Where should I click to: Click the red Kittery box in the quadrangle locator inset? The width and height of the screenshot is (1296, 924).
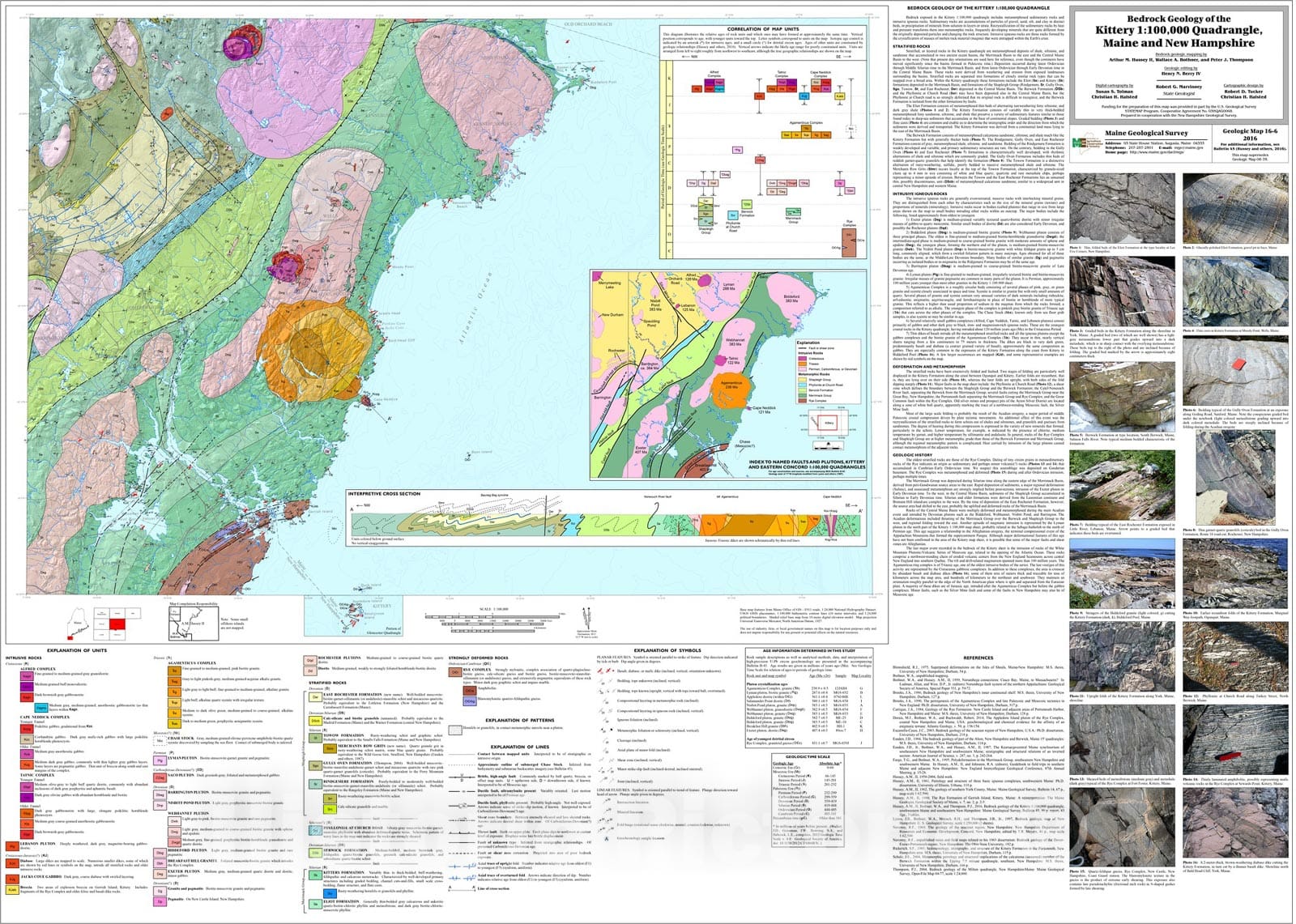[827, 423]
